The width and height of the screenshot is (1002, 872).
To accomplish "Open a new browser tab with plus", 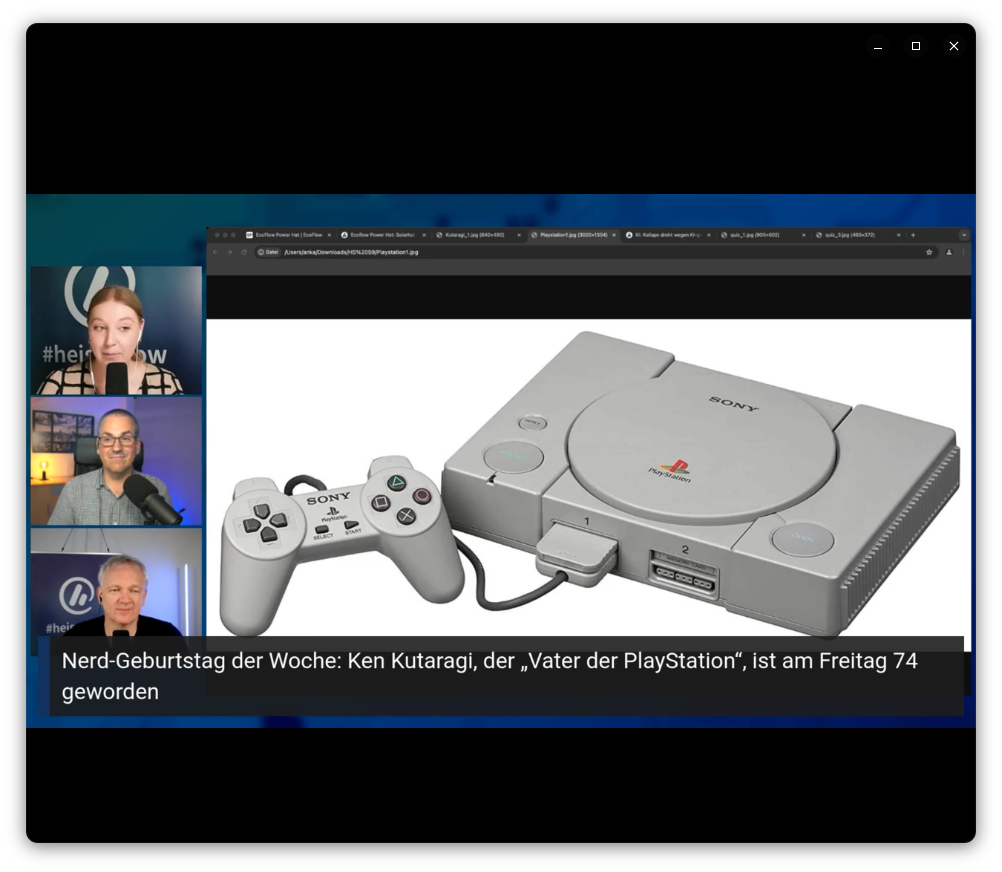I will click(913, 235).
